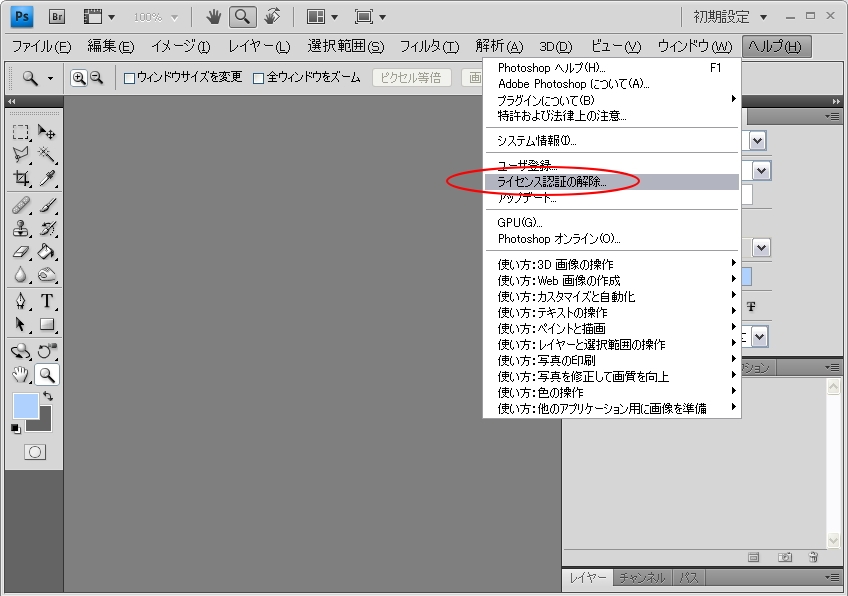Expand 使い方:色の操作 submenu
Image resolution: width=848 pixels, height=596 pixels.
coord(612,392)
